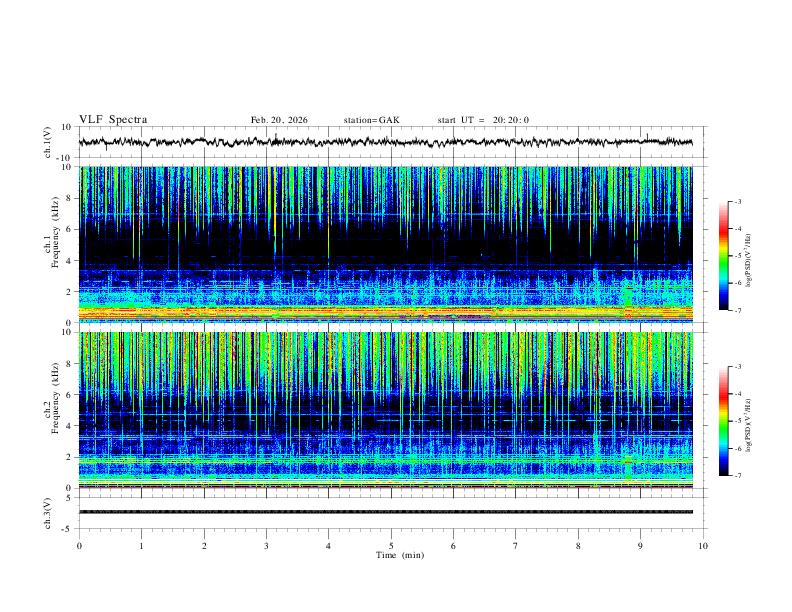Click the '-5' tick on ch.1 colorbar
Image resolution: width=792 pixels, height=612 pixels.
(738, 256)
